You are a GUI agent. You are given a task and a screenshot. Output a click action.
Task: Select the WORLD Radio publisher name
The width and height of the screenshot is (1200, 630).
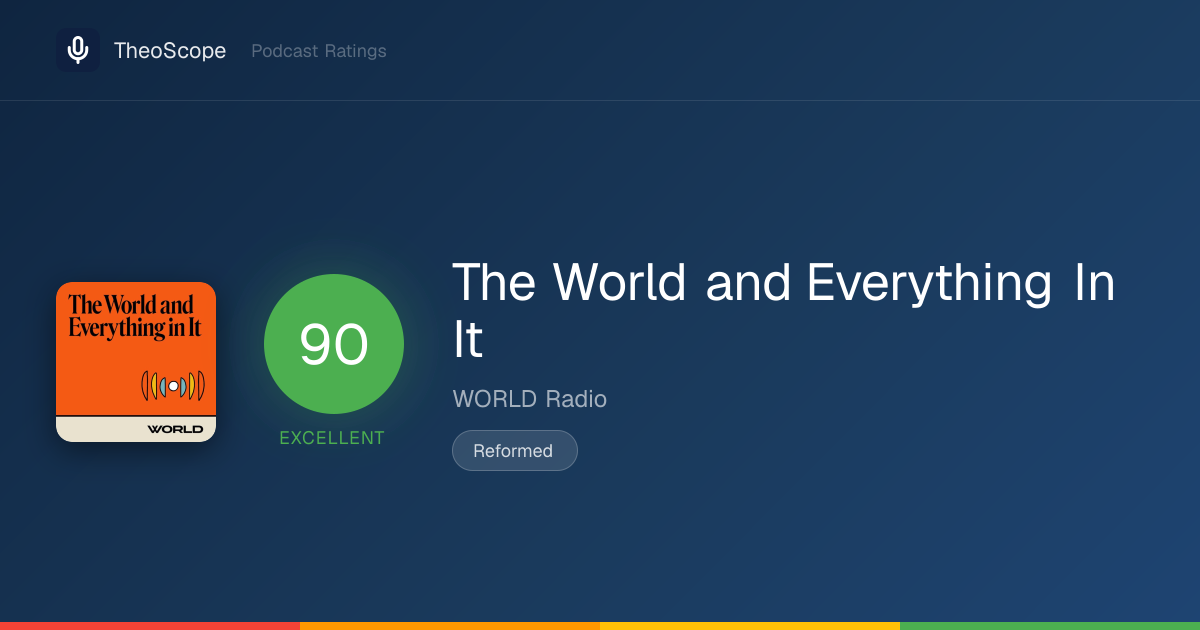tap(530, 399)
